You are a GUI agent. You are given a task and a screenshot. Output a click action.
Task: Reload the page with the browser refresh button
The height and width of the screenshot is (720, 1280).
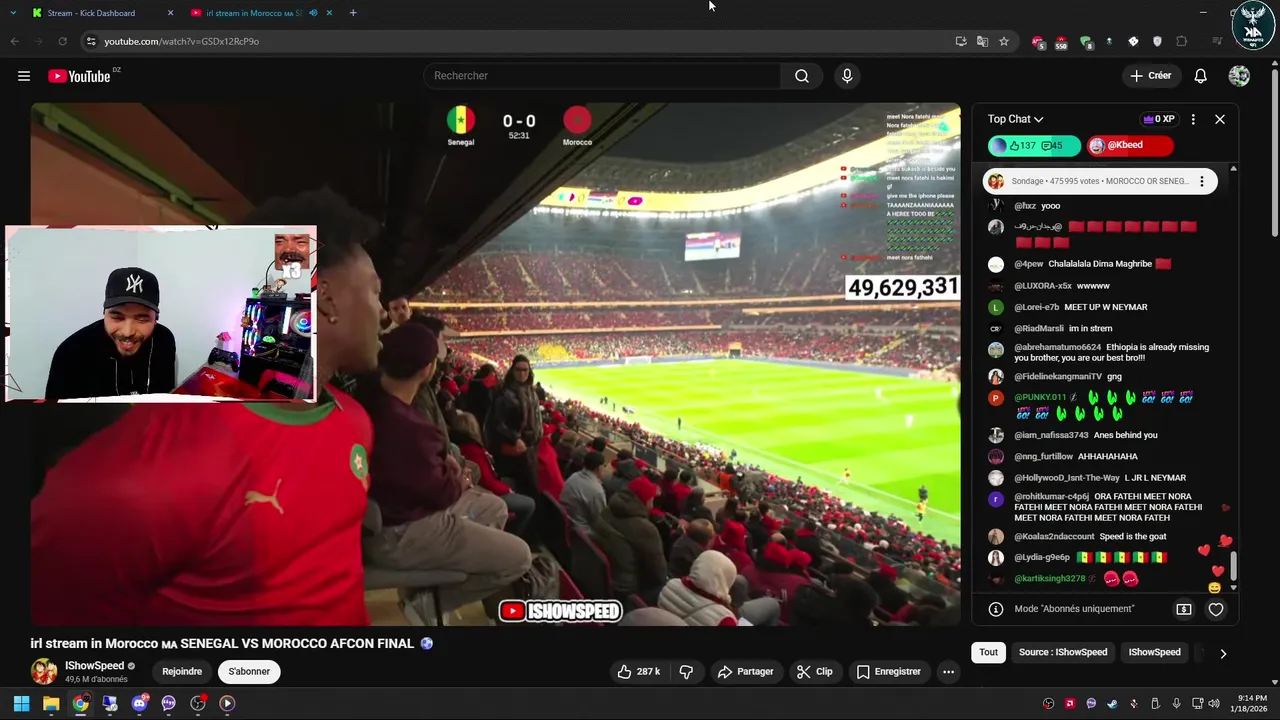(x=62, y=41)
